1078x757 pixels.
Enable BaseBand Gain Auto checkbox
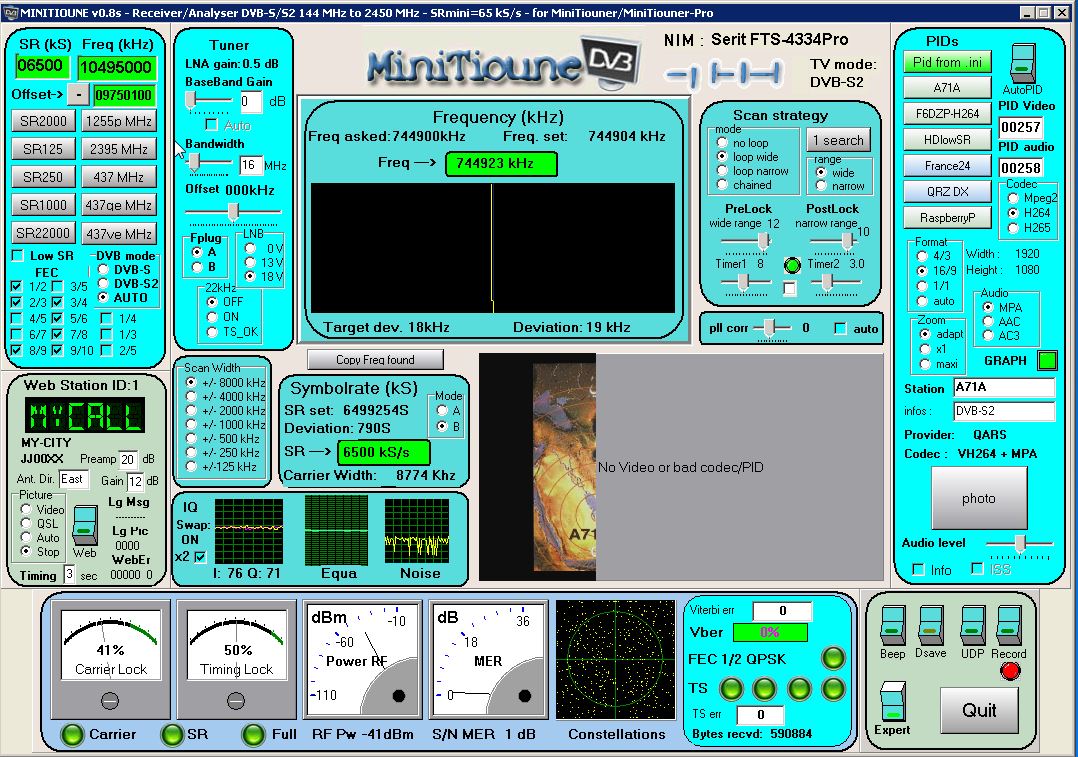click(x=212, y=125)
